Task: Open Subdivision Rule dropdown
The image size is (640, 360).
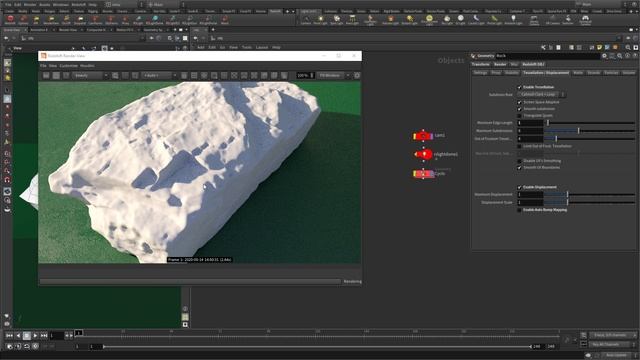Action: (541, 94)
